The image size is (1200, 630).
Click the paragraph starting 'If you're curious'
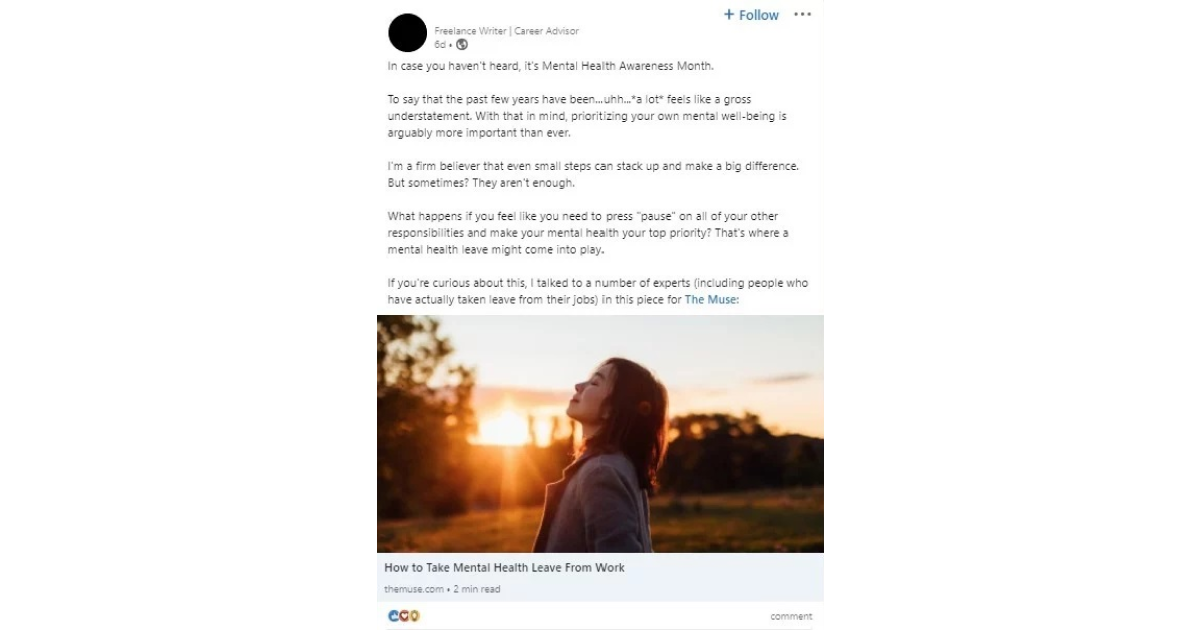pyautogui.click(x=597, y=290)
